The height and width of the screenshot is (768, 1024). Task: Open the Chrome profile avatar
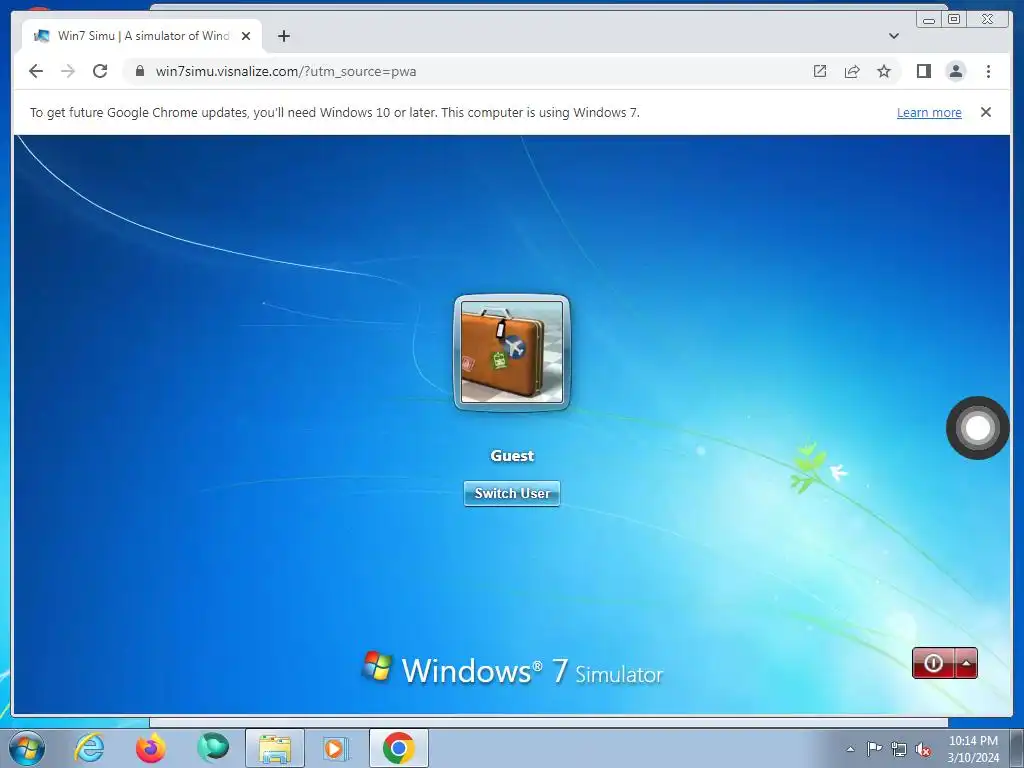pos(955,71)
